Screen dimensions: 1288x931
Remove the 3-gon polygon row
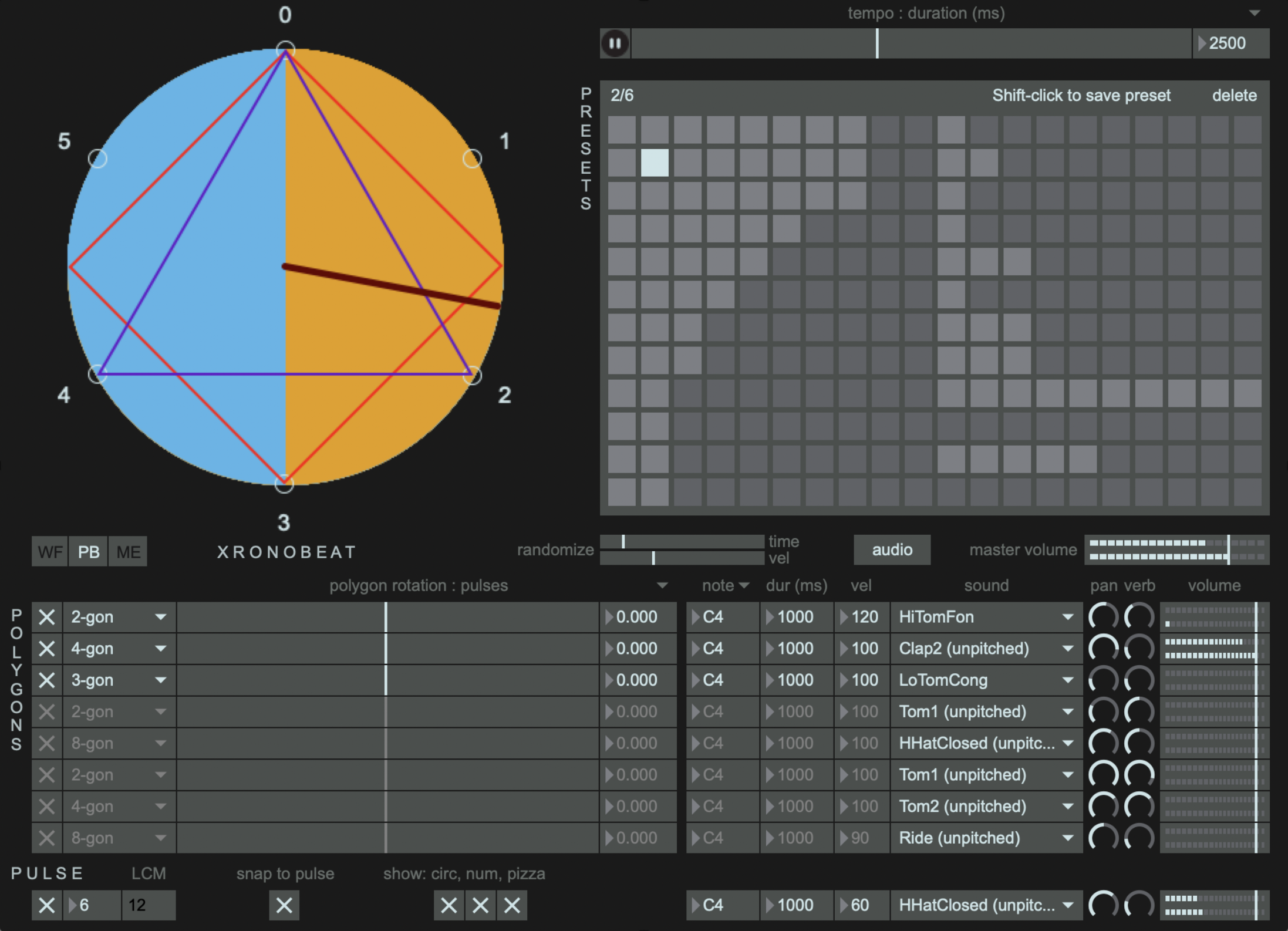point(47,680)
